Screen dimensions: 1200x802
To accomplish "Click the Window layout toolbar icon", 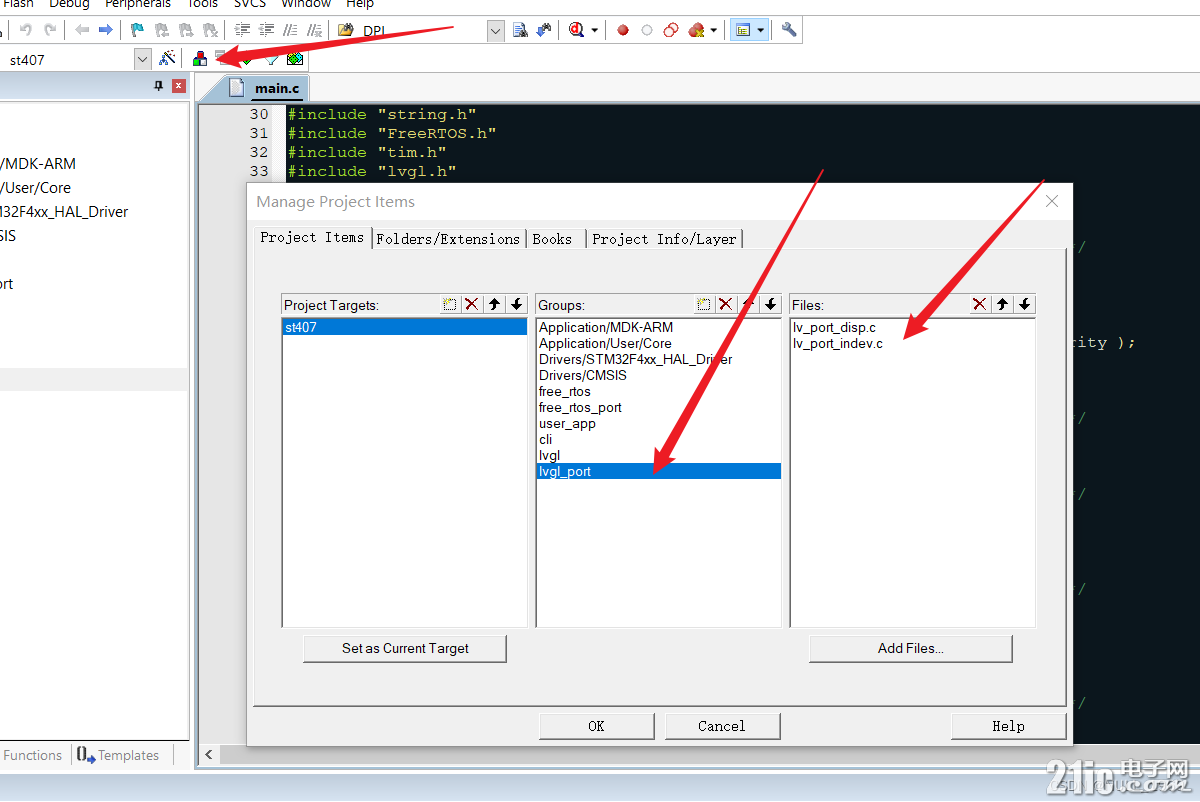I will pyautogui.click(x=743, y=30).
